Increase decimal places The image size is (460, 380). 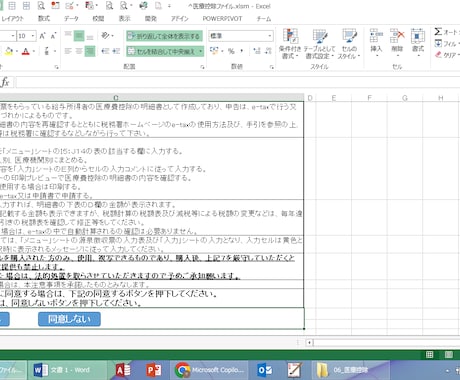point(257,51)
